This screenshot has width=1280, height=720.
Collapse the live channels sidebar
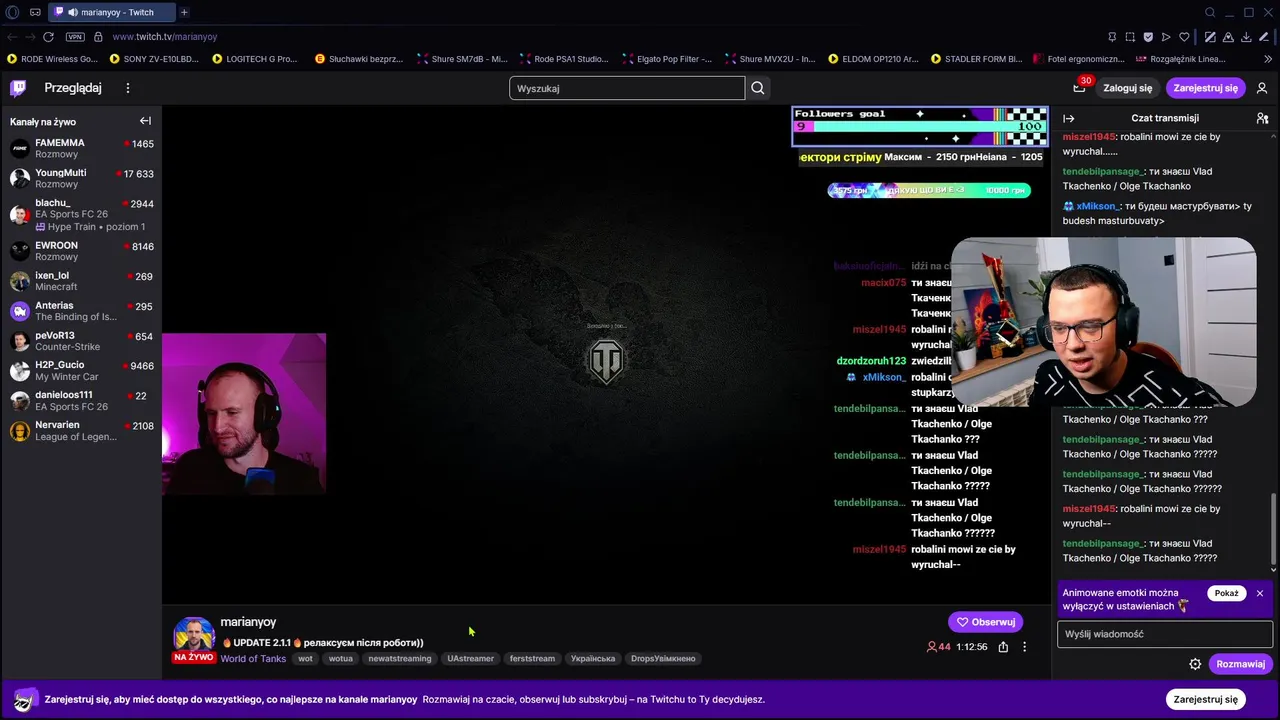[x=145, y=121]
